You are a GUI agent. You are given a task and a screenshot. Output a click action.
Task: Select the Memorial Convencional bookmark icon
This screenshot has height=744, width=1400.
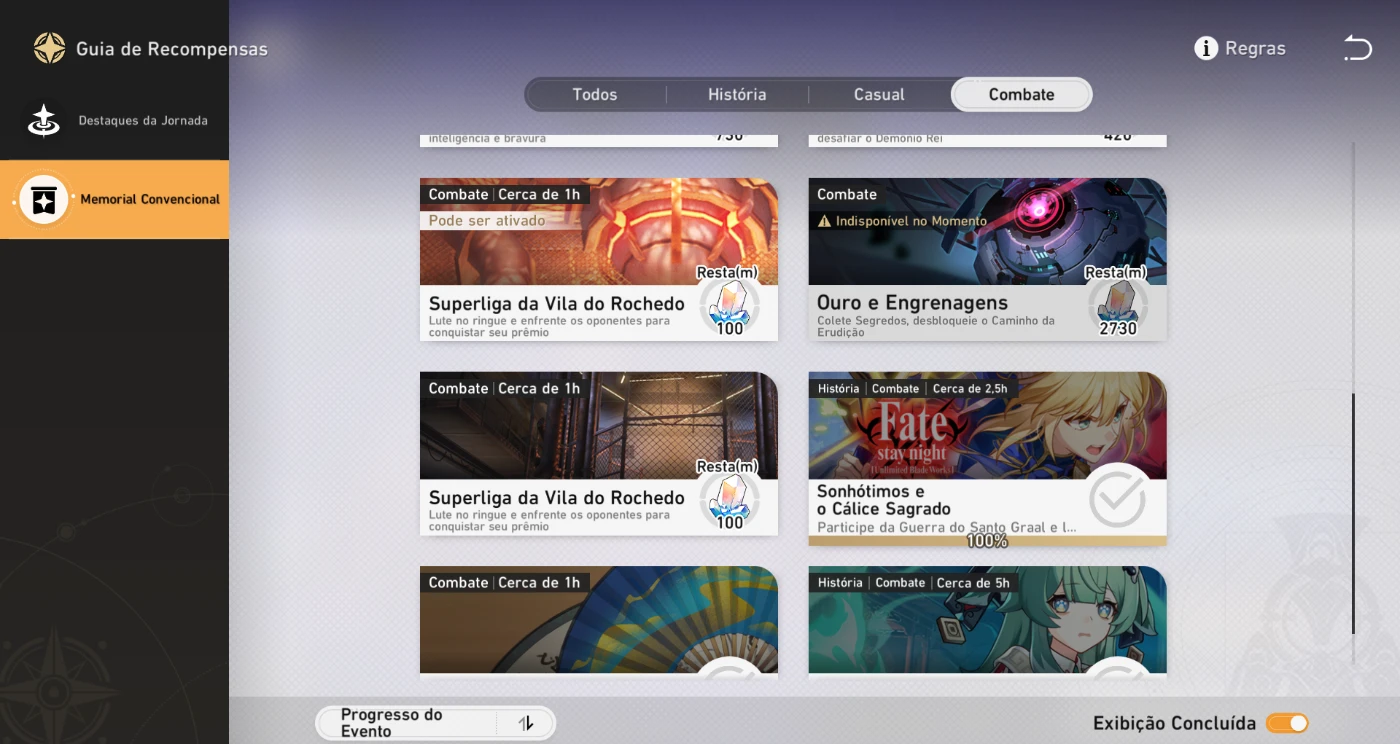(x=44, y=200)
